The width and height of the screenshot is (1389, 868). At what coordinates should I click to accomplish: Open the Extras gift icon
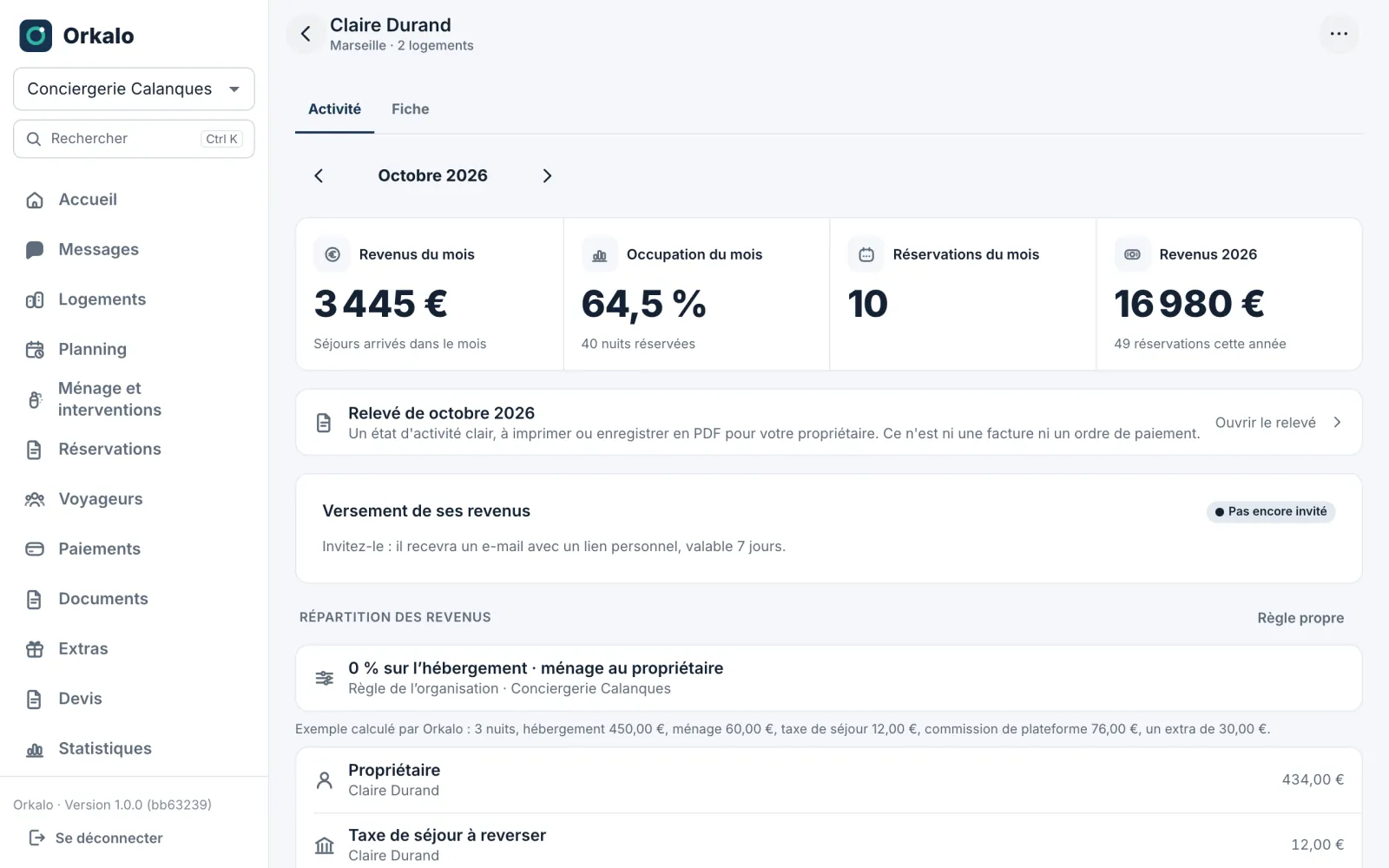pyautogui.click(x=35, y=649)
